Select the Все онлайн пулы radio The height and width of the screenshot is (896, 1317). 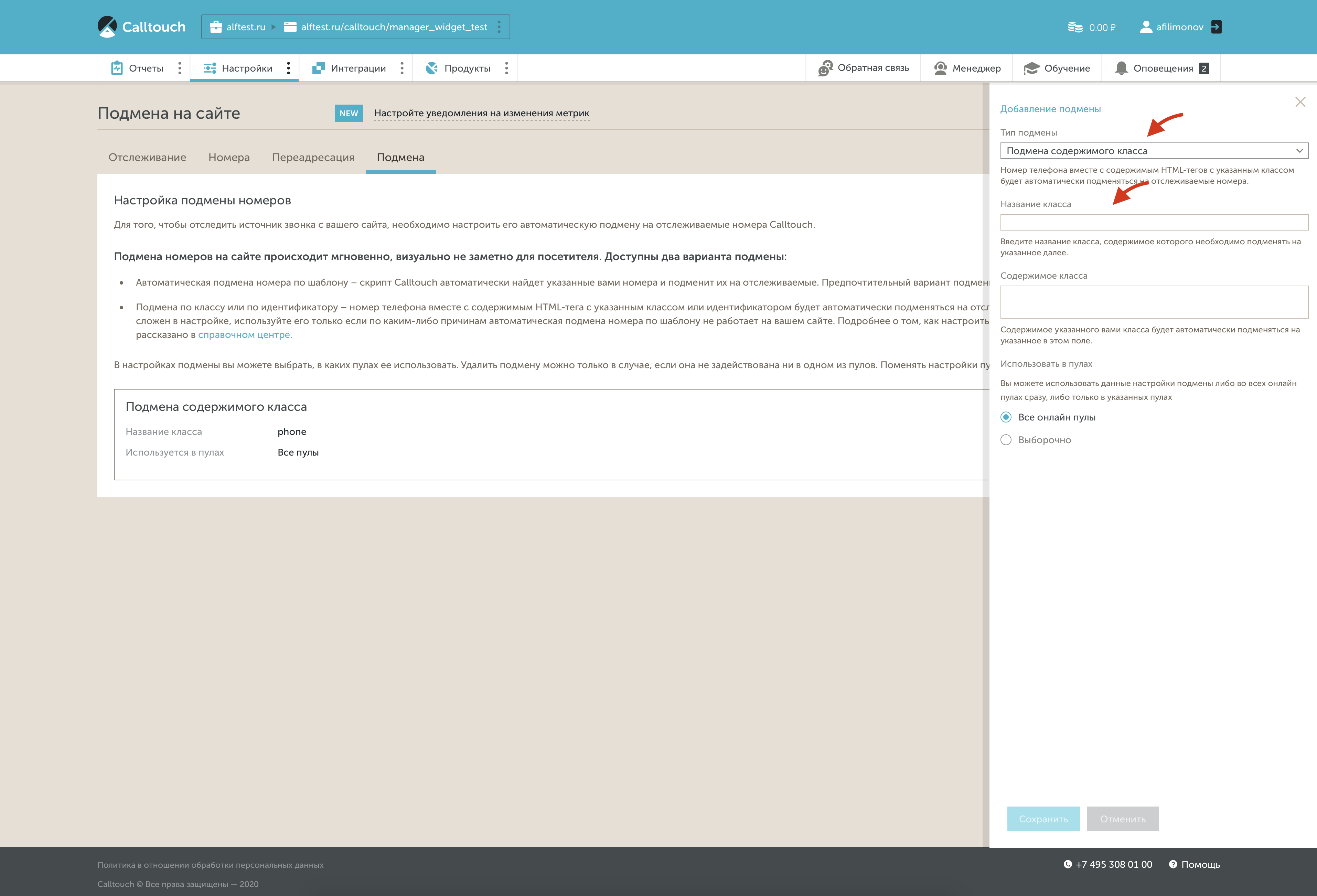coord(1006,417)
